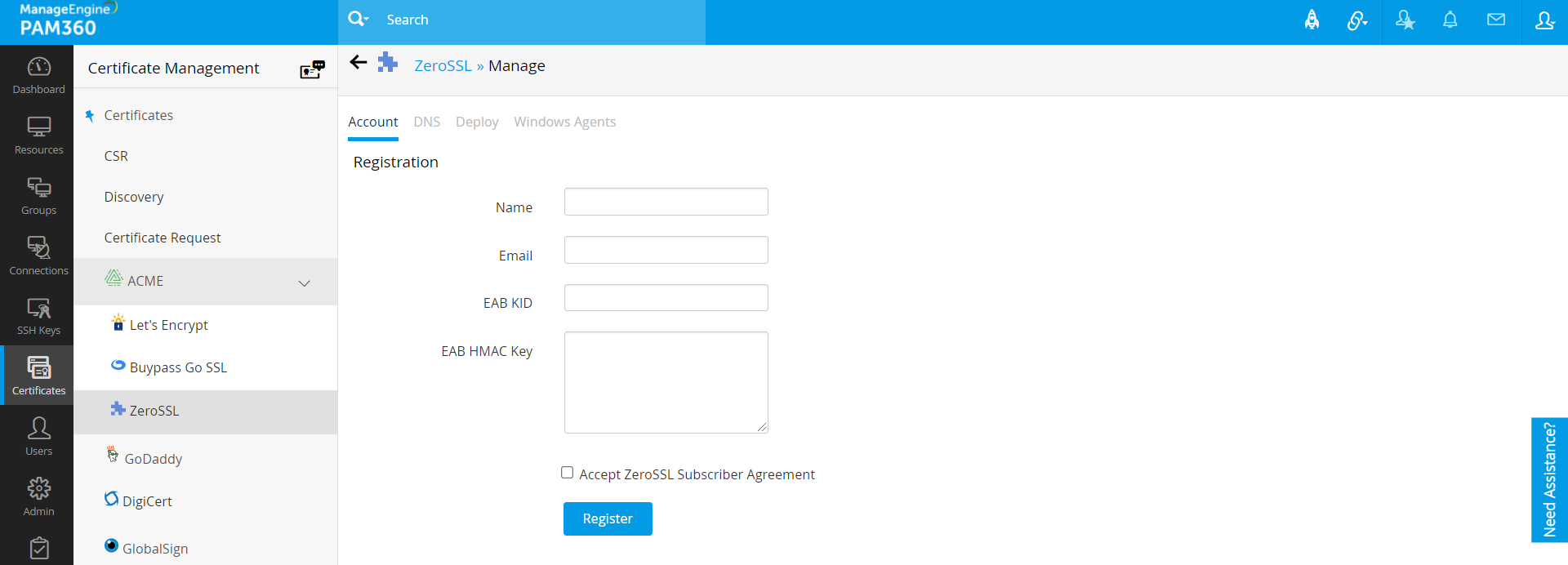Open Resources from the left navigation
Viewport: 1568px width, 565px height.
point(38,136)
